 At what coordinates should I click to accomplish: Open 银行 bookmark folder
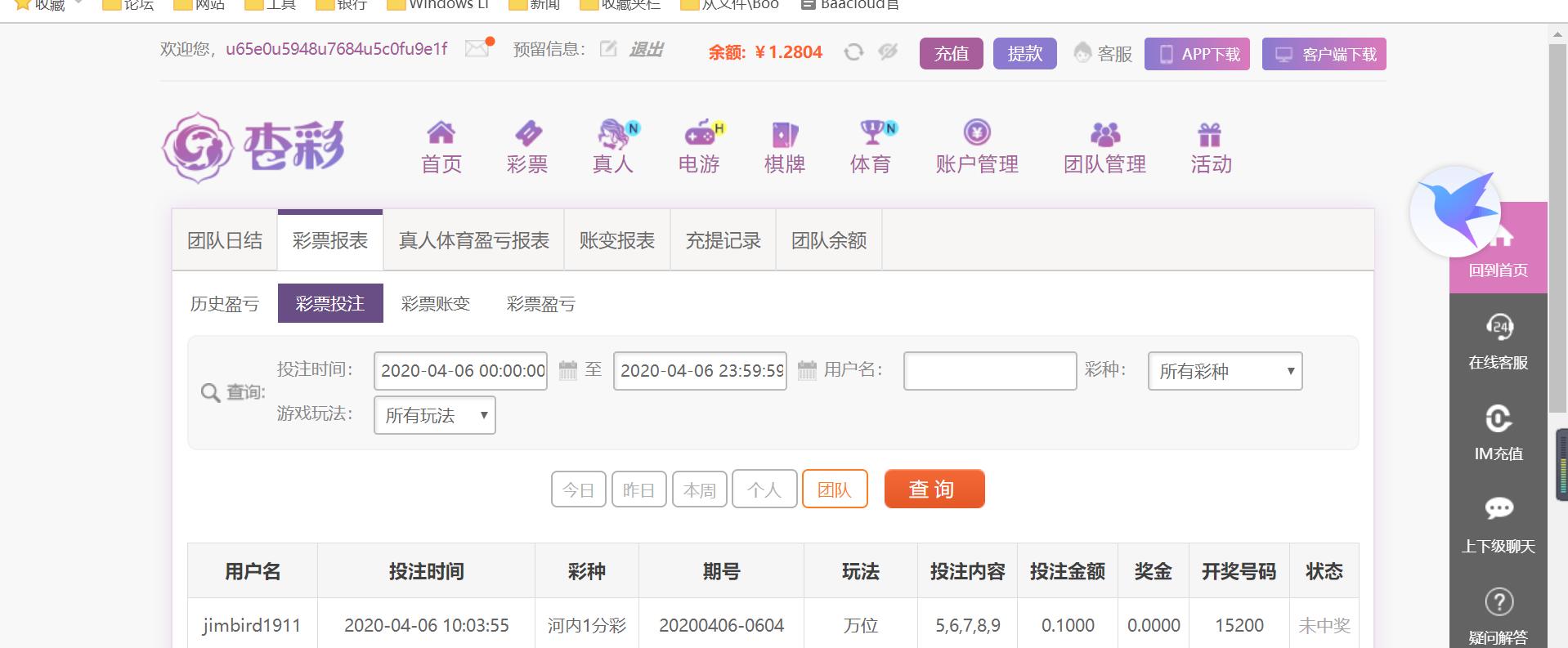pos(341,5)
